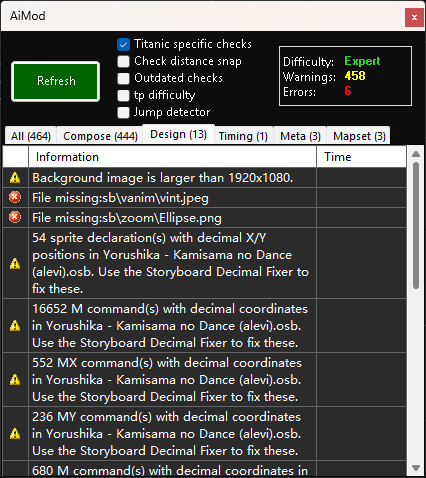Click error icon for Ellipse.png missing row
Viewport: 426px width, 478px height.
tap(15, 217)
